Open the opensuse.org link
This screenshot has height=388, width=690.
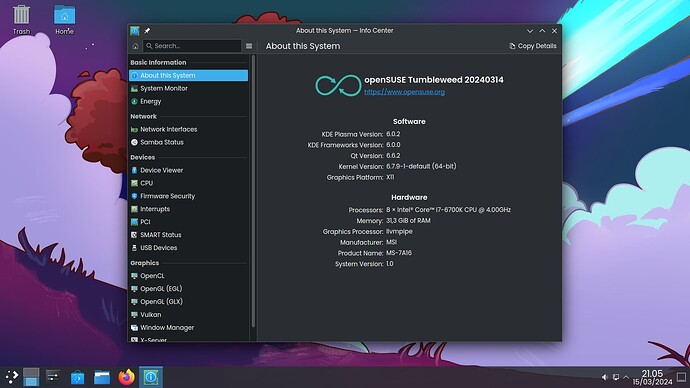click(x=404, y=92)
